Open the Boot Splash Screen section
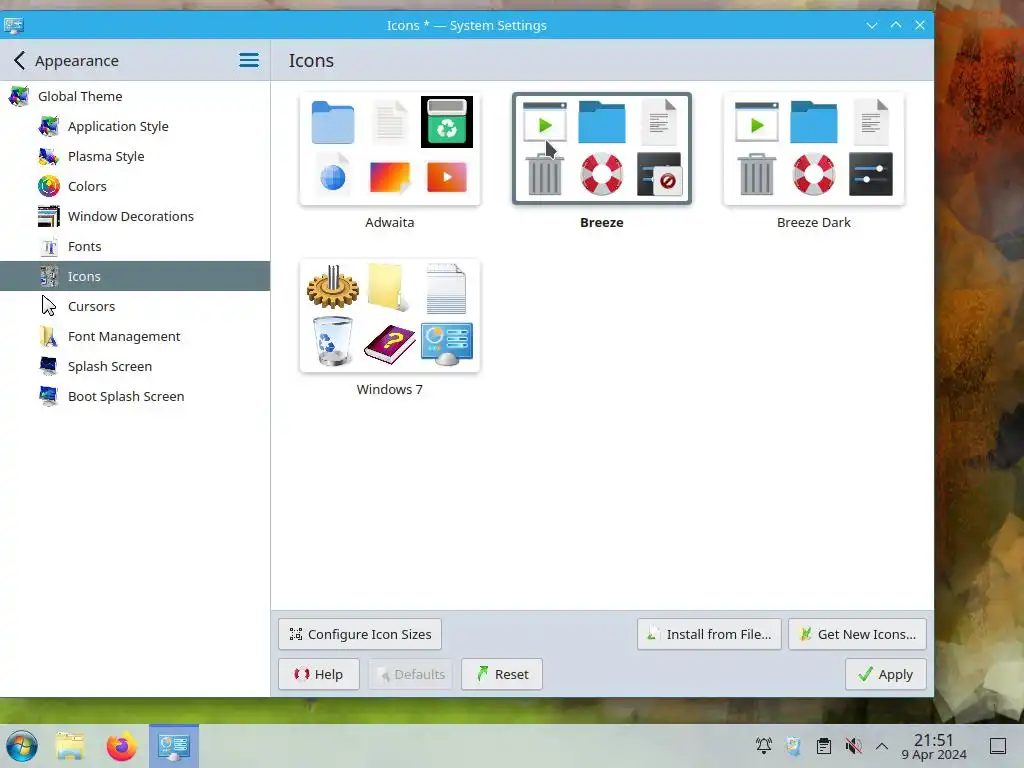 pos(135,396)
